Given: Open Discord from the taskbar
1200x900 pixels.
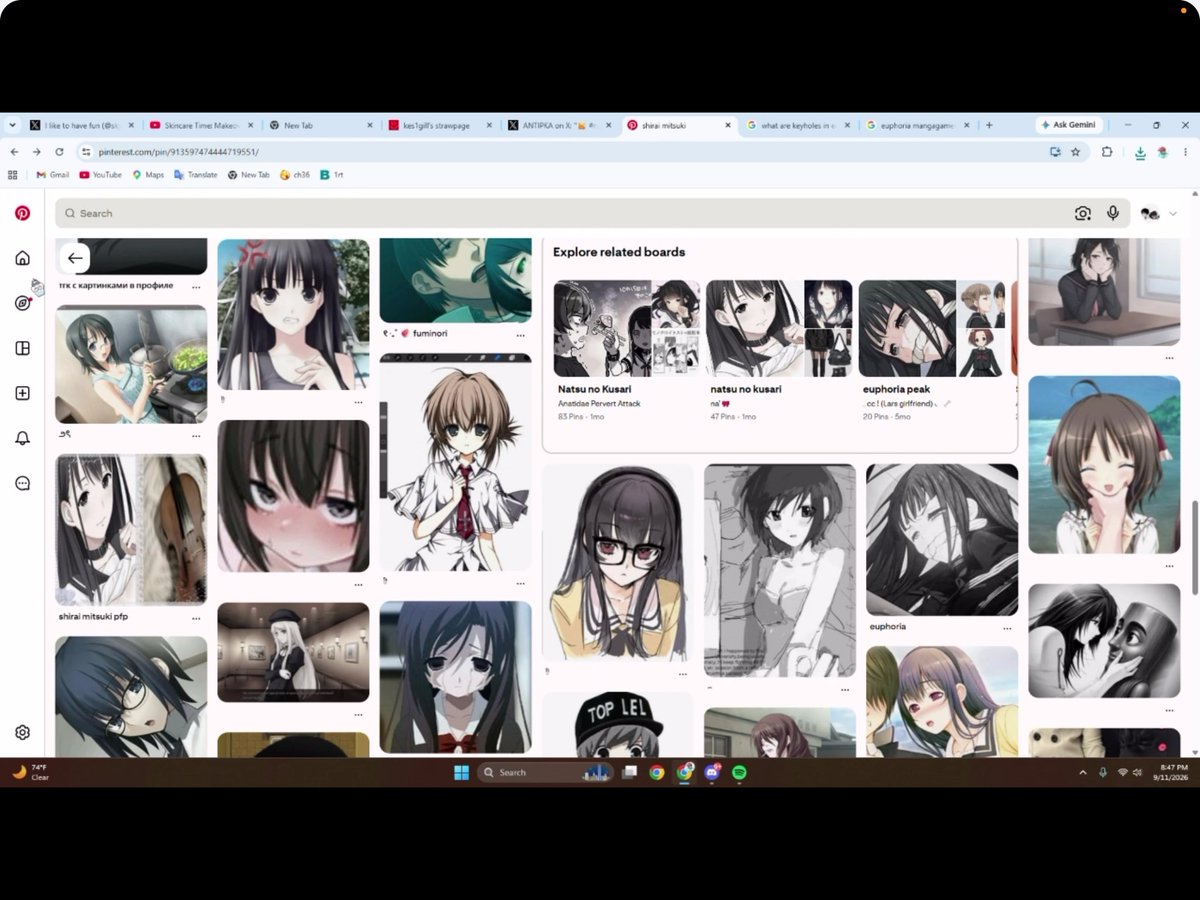Looking at the screenshot, I should tap(712, 772).
